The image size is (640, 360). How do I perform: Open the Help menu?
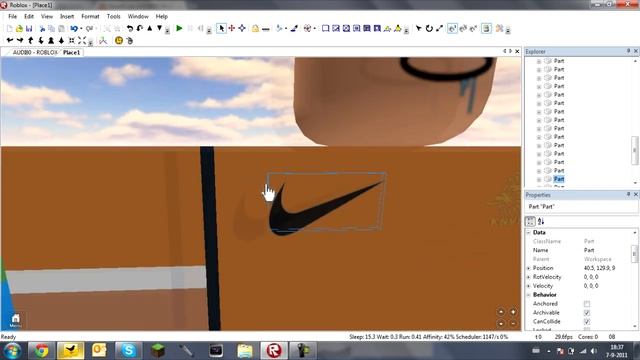click(162, 16)
